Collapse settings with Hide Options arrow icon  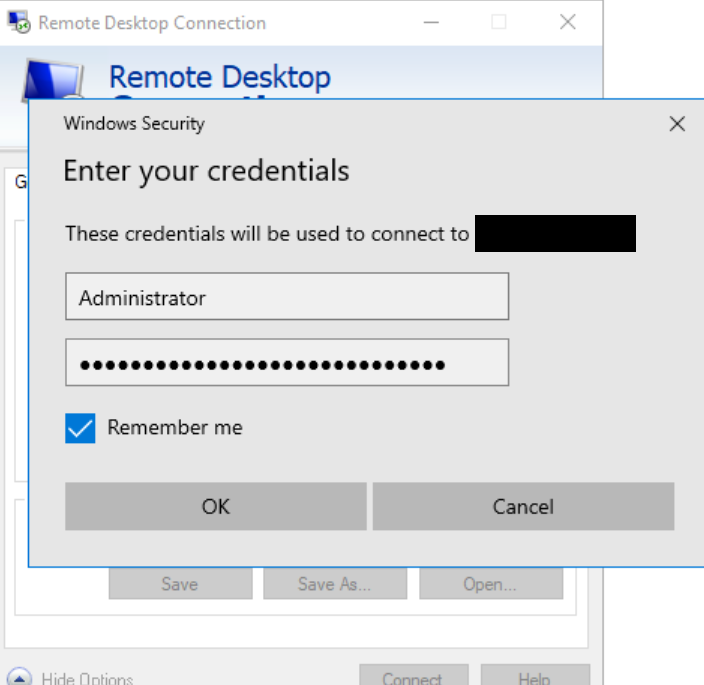coord(19,677)
